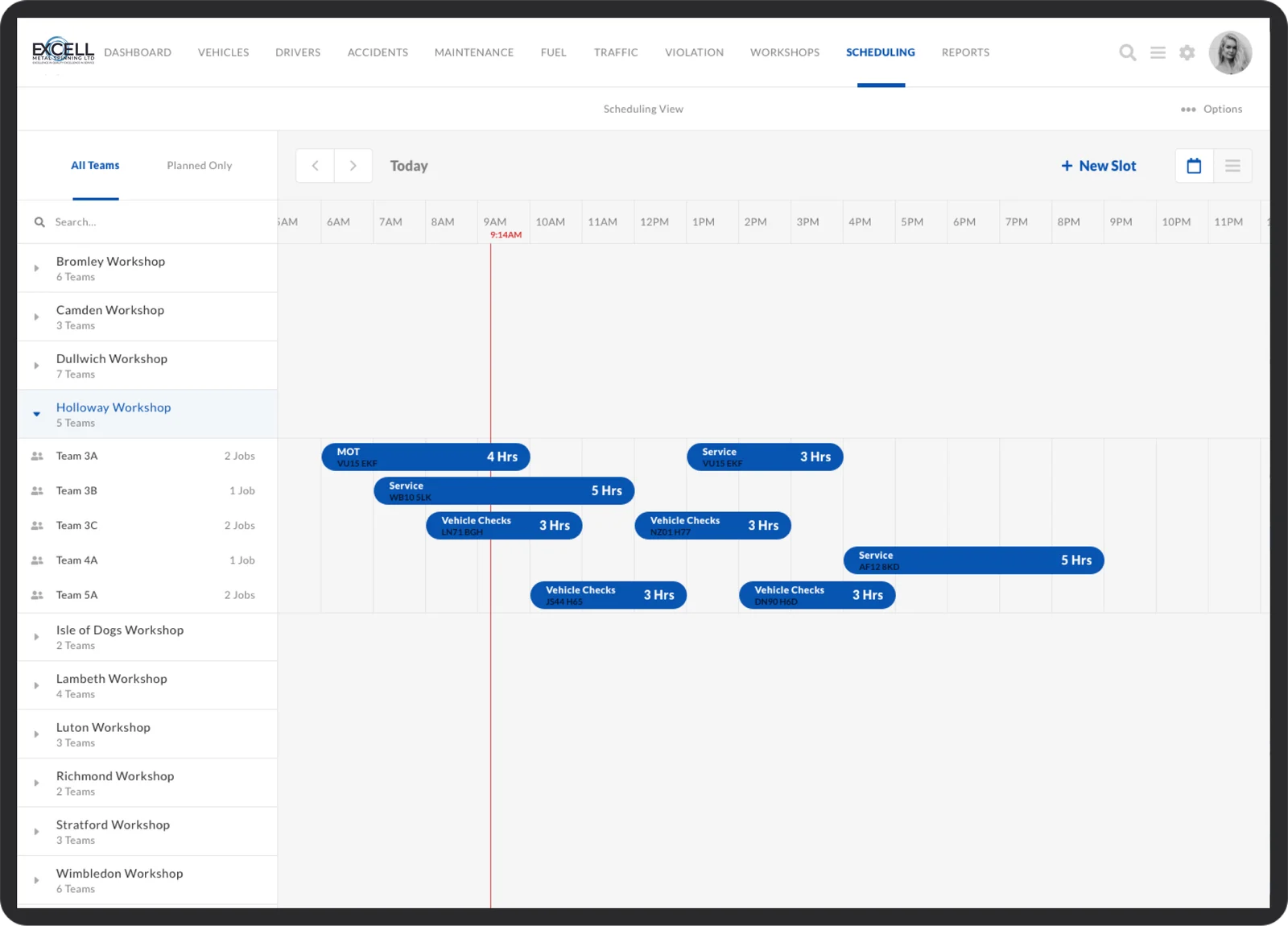Image resolution: width=1288 pixels, height=926 pixels.
Task: Open Team 3B Service 5 Hrs job
Action: click(x=504, y=491)
